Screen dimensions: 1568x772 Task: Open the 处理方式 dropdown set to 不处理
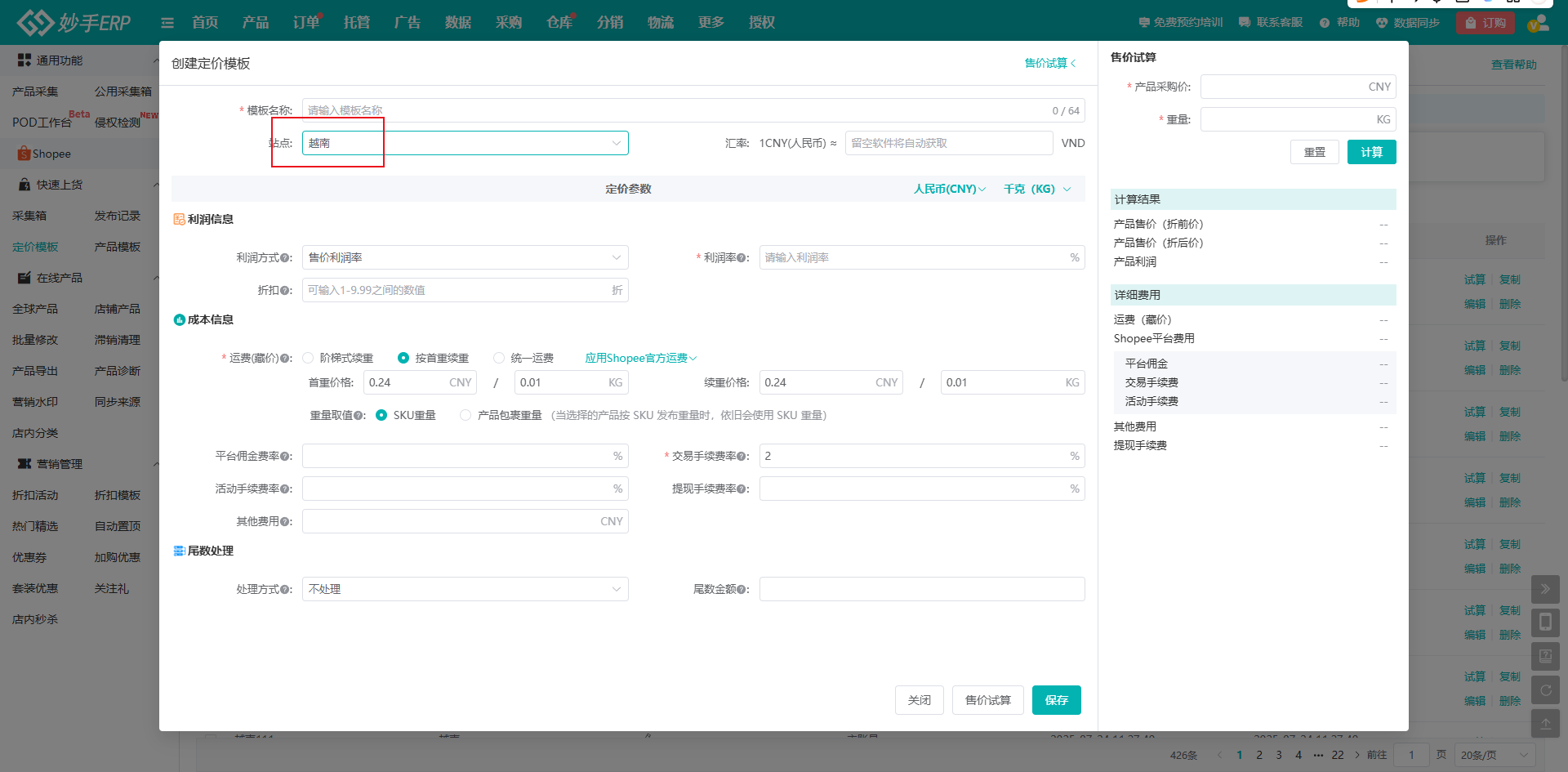[x=465, y=589]
